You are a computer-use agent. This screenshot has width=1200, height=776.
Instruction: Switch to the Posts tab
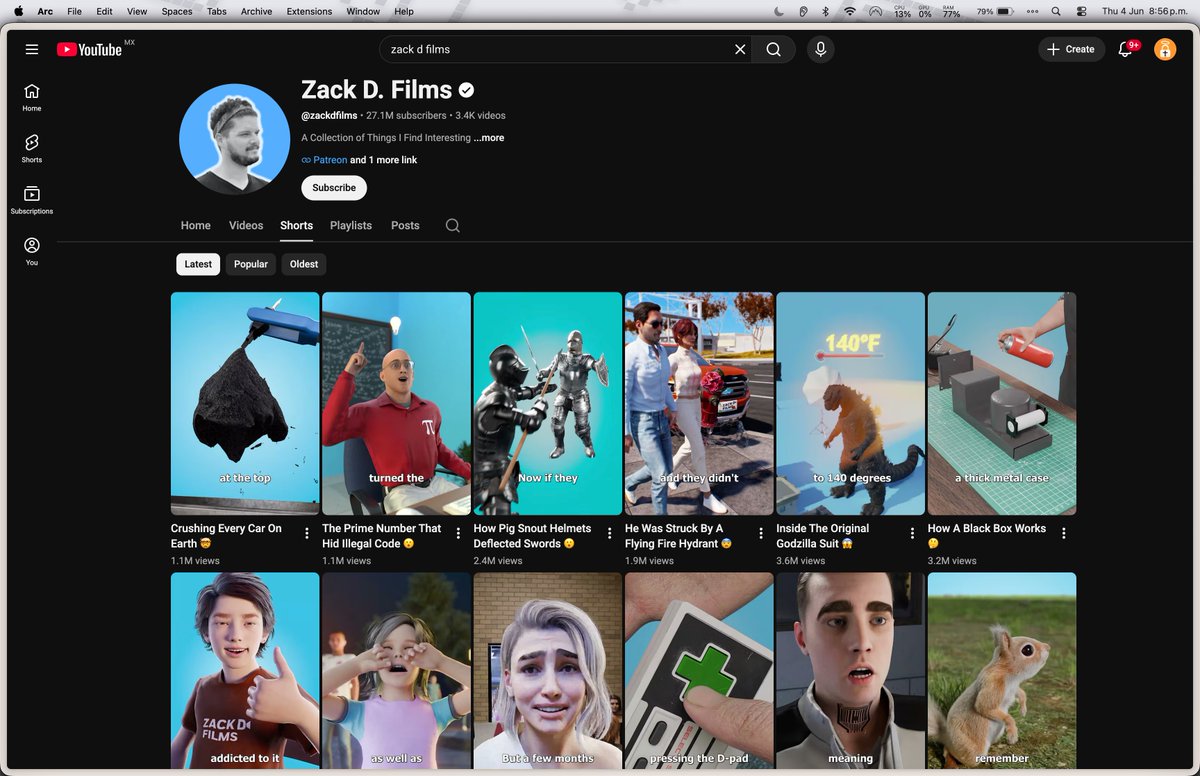405,226
